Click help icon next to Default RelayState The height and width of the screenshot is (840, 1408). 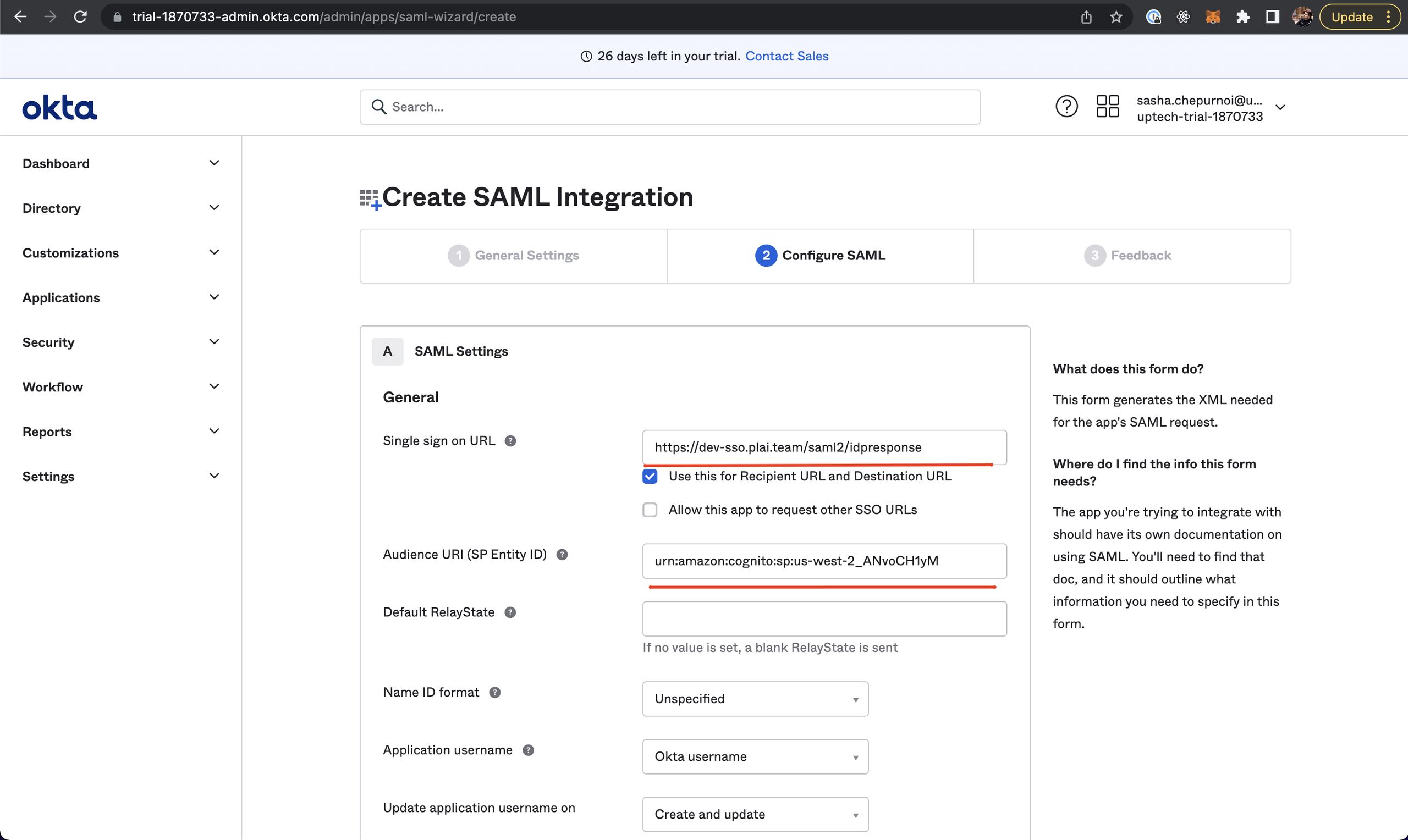click(x=510, y=612)
